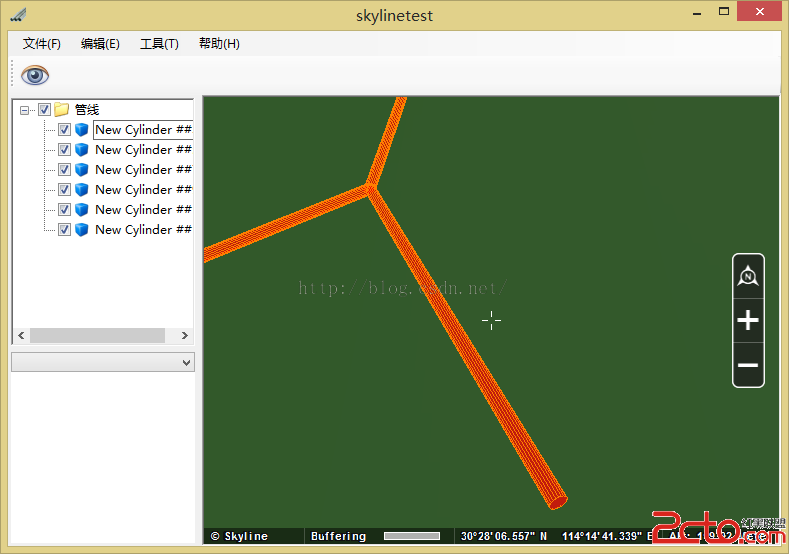Select the first New Cylinder tree item
Viewport: 789px width, 554px height.
143,130
